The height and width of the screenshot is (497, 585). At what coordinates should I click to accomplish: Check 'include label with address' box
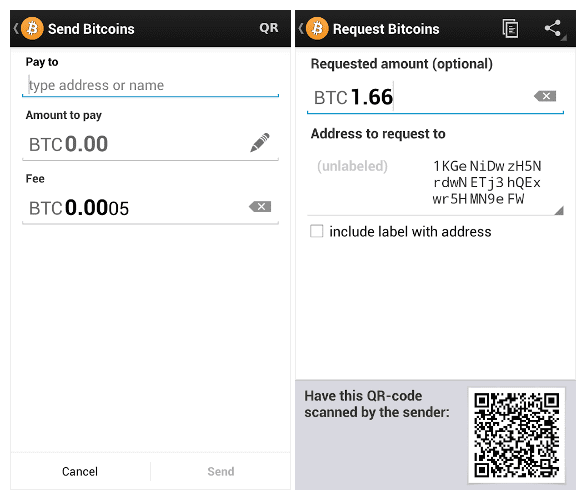[317, 231]
